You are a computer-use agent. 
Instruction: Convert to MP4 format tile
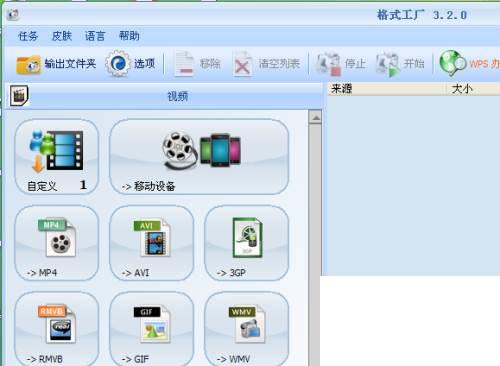click(57, 243)
